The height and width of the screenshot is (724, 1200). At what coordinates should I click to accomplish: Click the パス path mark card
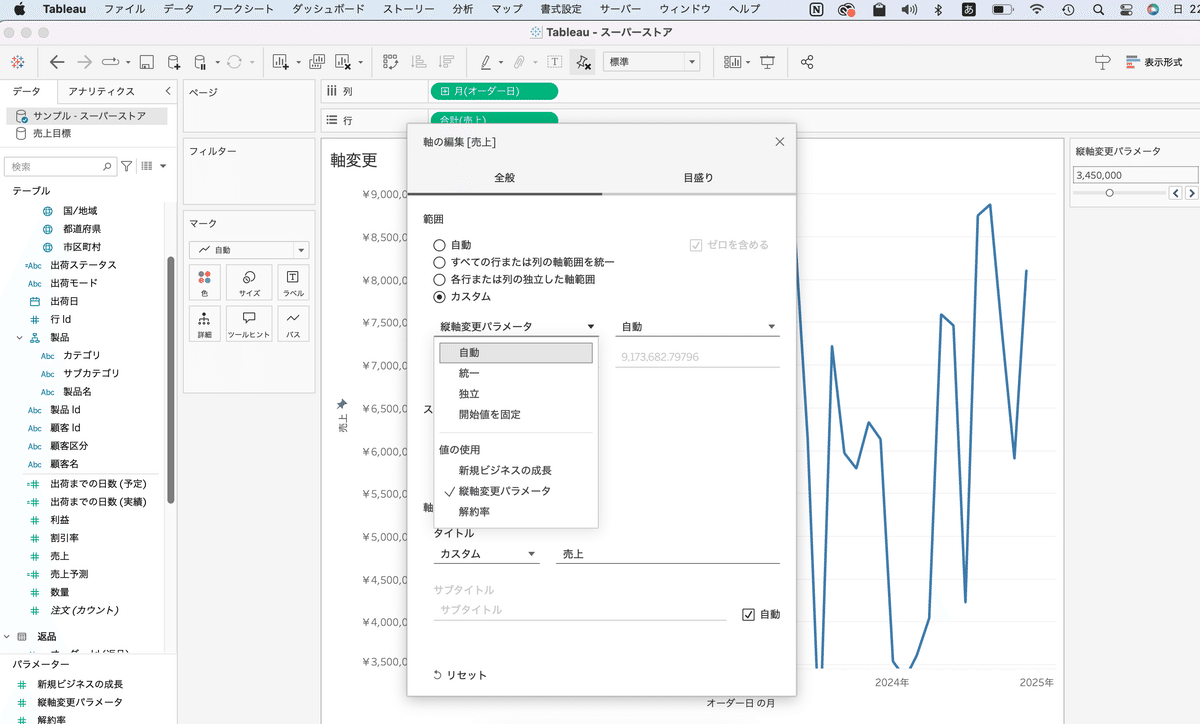click(293, 324)
